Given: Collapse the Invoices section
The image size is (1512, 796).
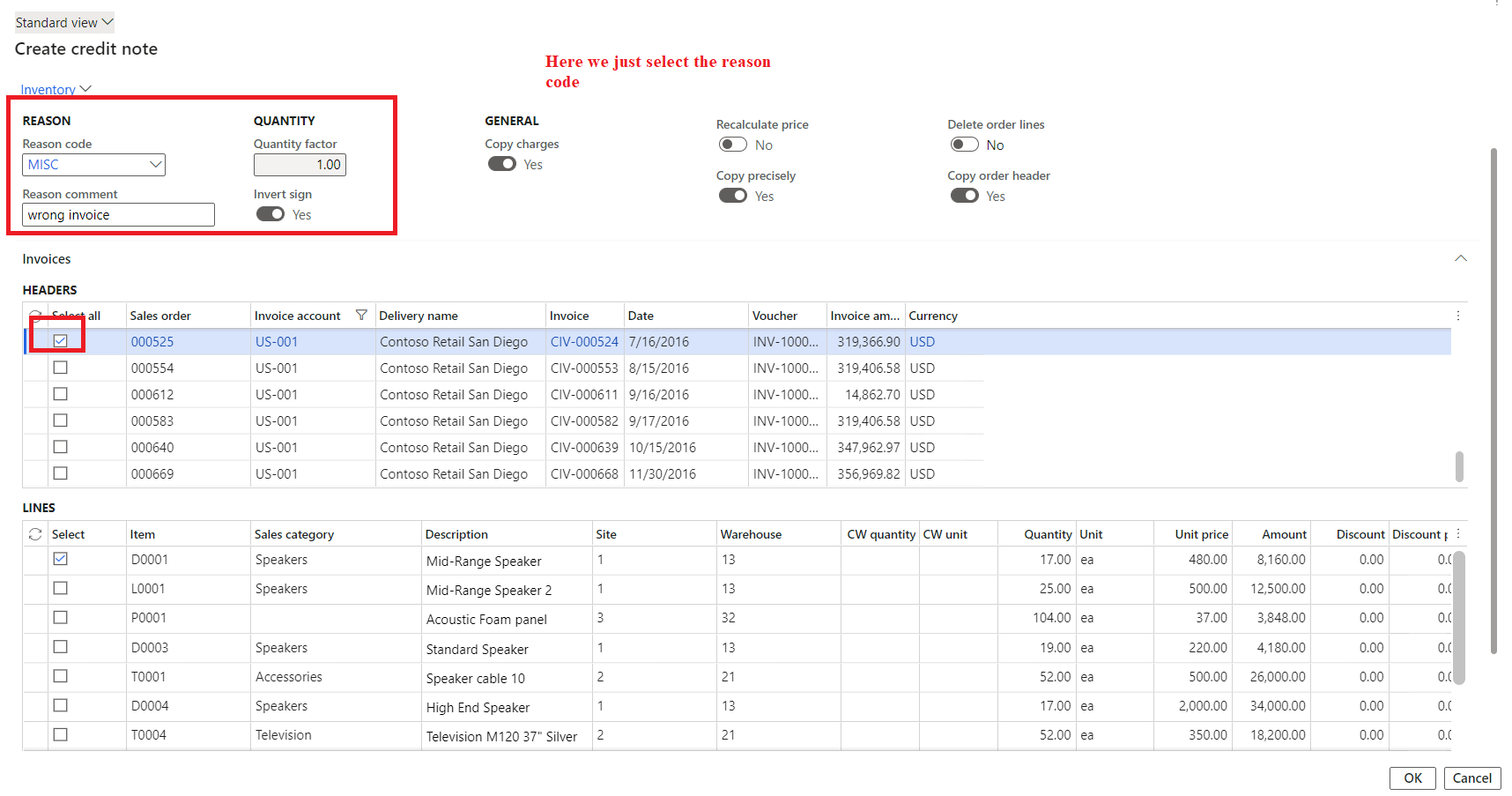Looking at the screenshot, I should (1461, 258).
